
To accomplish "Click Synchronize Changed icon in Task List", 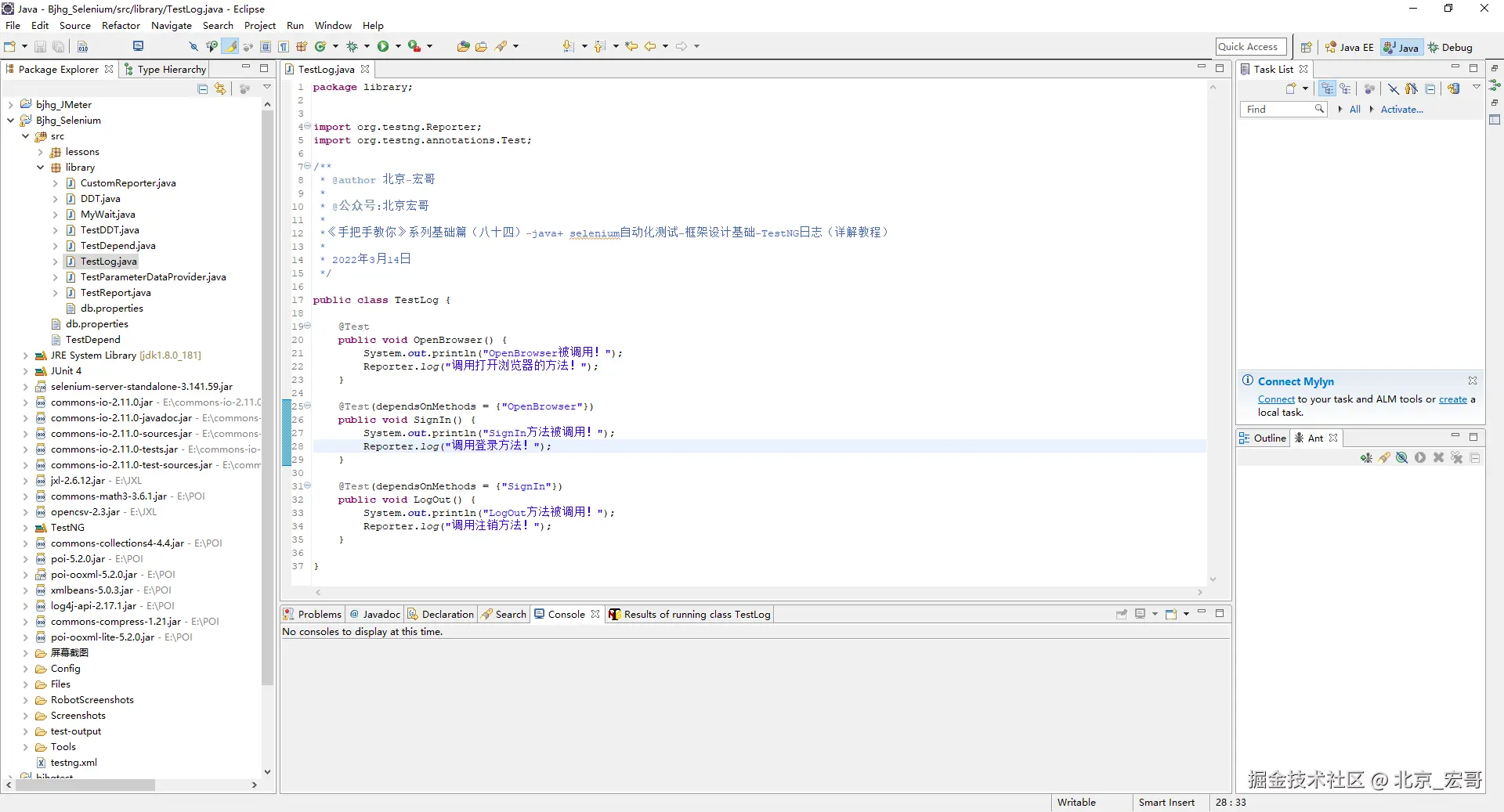I will pos(1454,89).
